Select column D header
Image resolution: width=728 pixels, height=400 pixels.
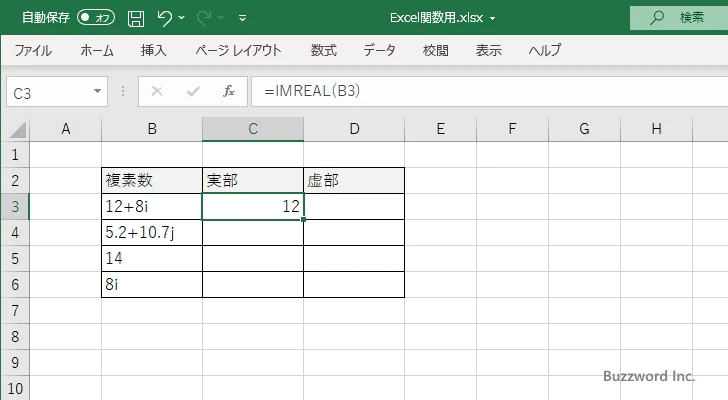(x=354, y=129)
